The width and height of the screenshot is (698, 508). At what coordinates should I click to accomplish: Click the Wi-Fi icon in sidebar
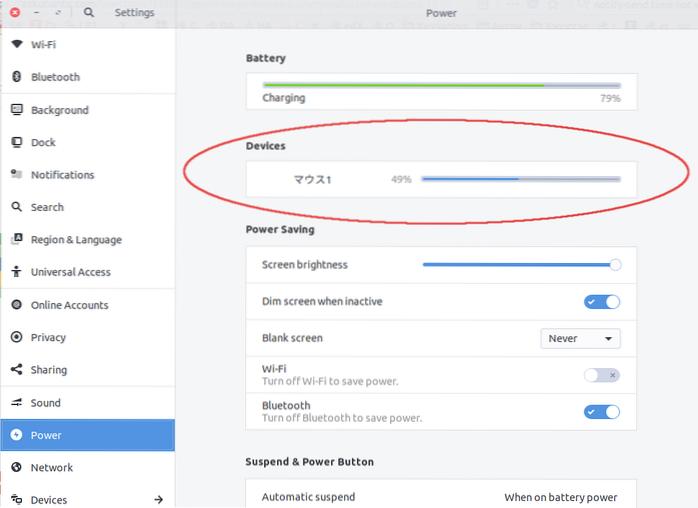tap(17, 45)
